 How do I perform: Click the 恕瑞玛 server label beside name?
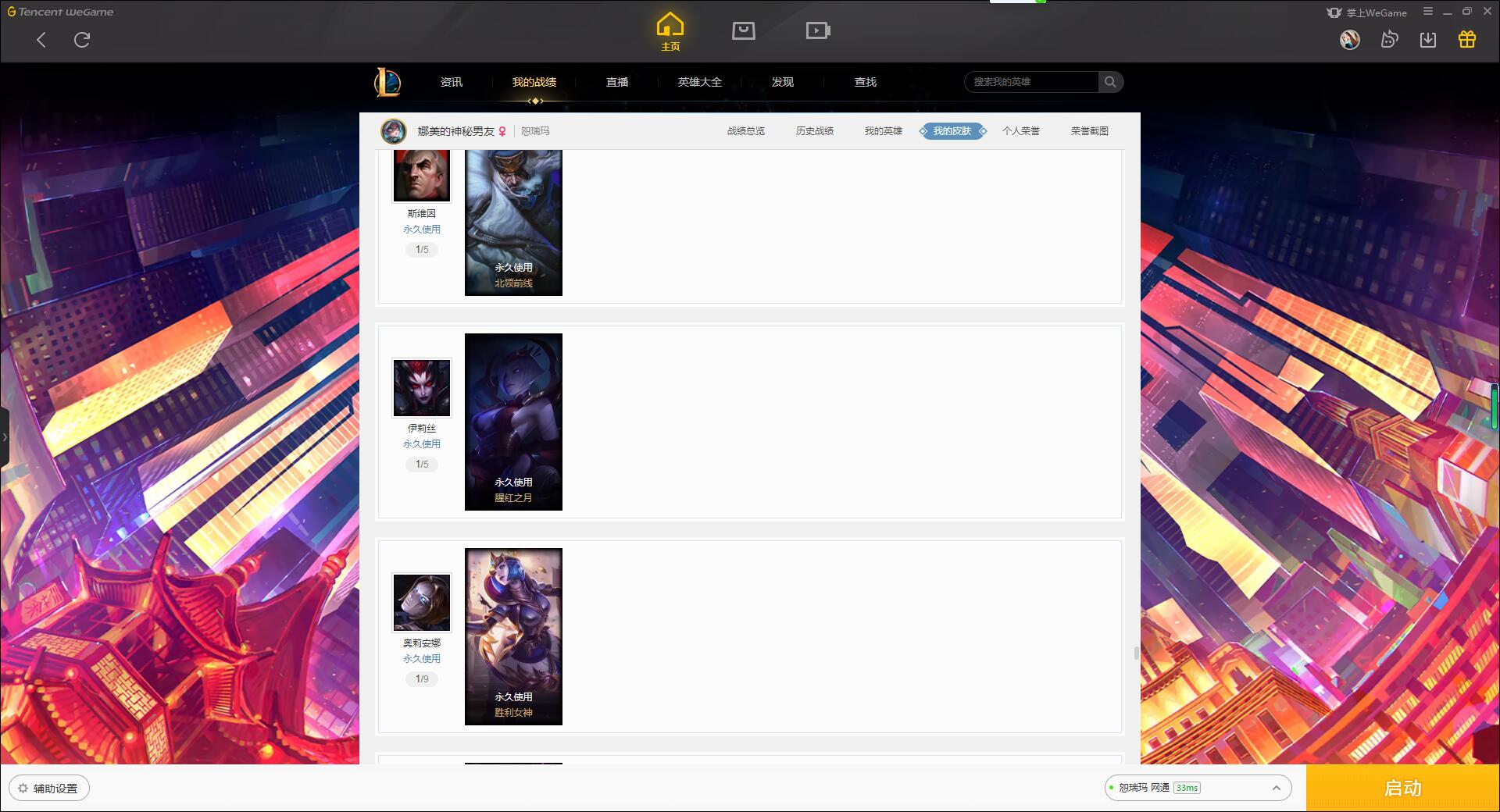click(535, 131)
